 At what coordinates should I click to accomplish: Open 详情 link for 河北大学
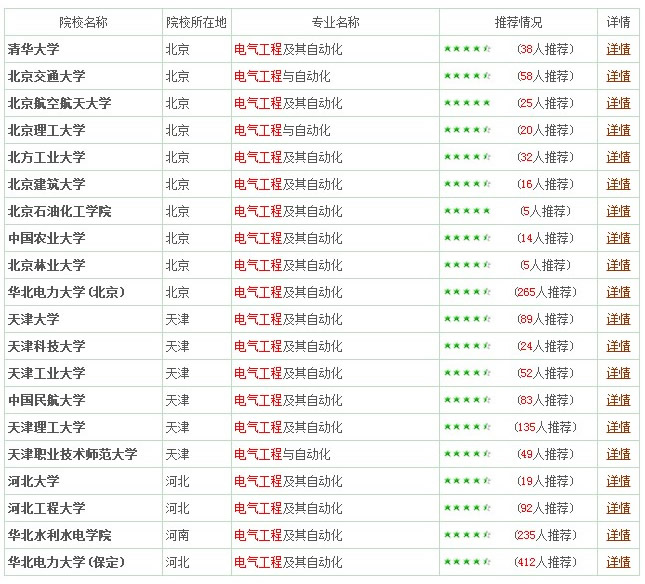(618, 481)
